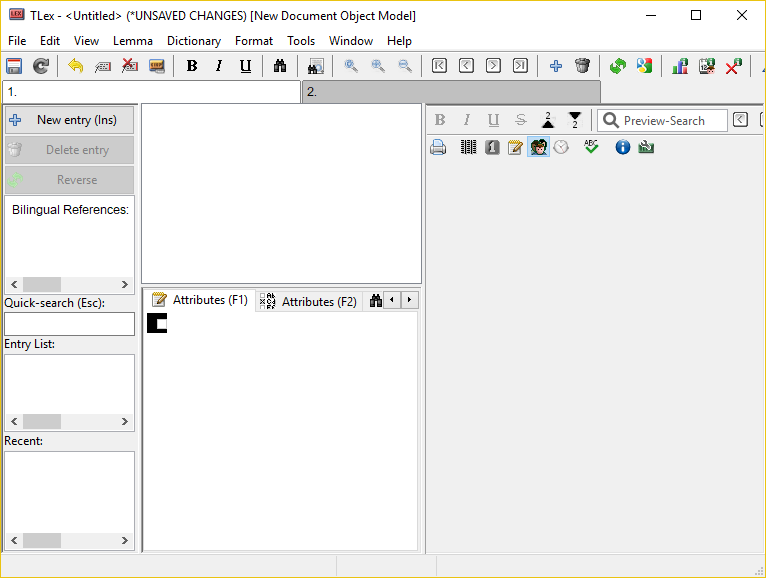The height and width of the screenshot is (578, 766).
Task: Click the Google search icon
Action: pyautogui.click(x=644, y=65)
